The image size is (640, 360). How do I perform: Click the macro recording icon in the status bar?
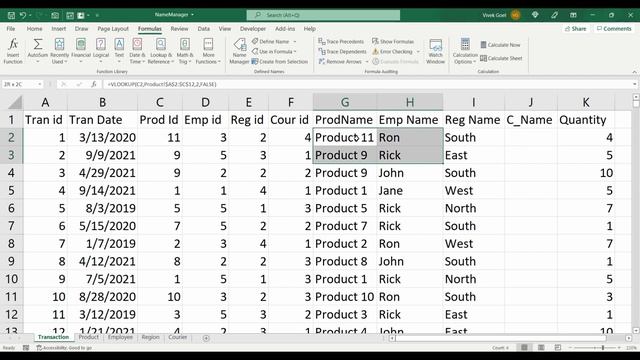coord(26,348)
